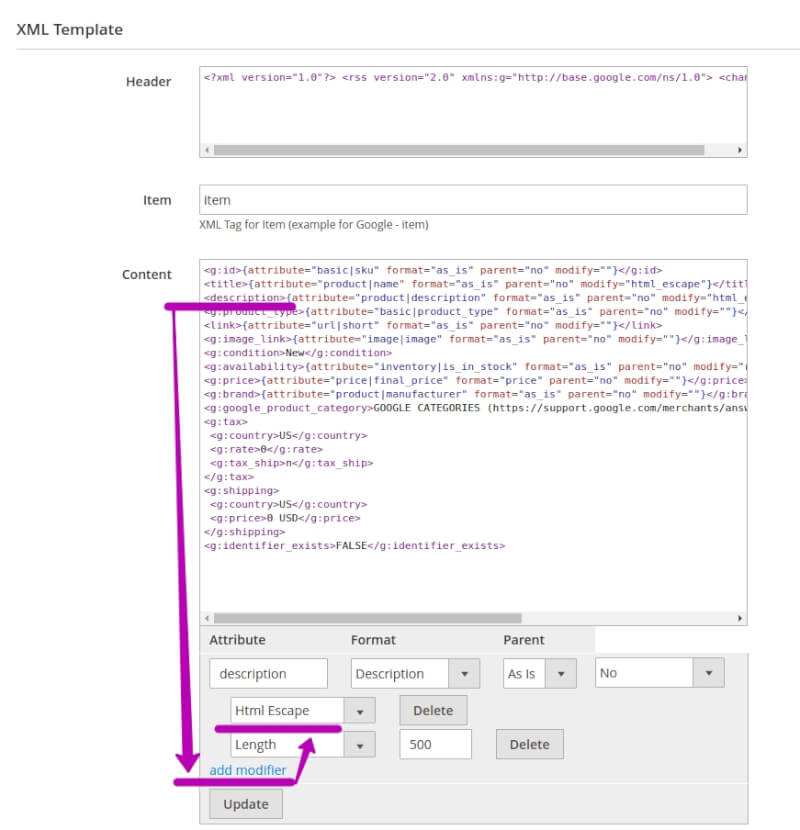Open the Html Escape modifier dropdown

[303, 710]
